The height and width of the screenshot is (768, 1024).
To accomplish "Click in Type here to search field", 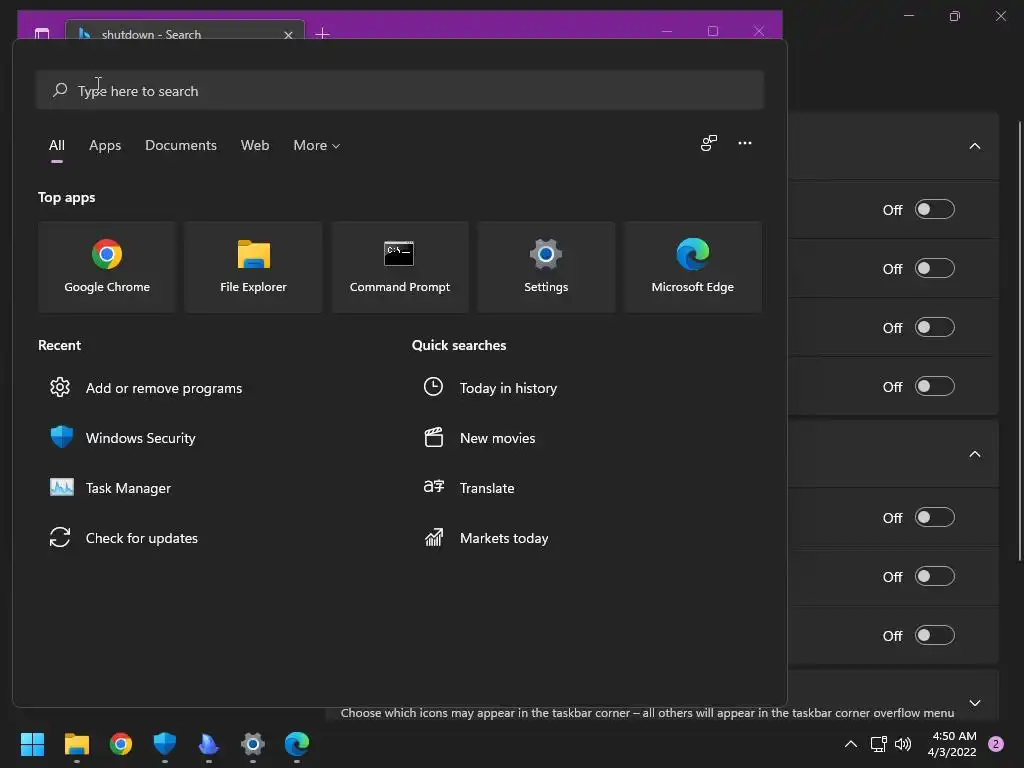I will tap(400, 91).
